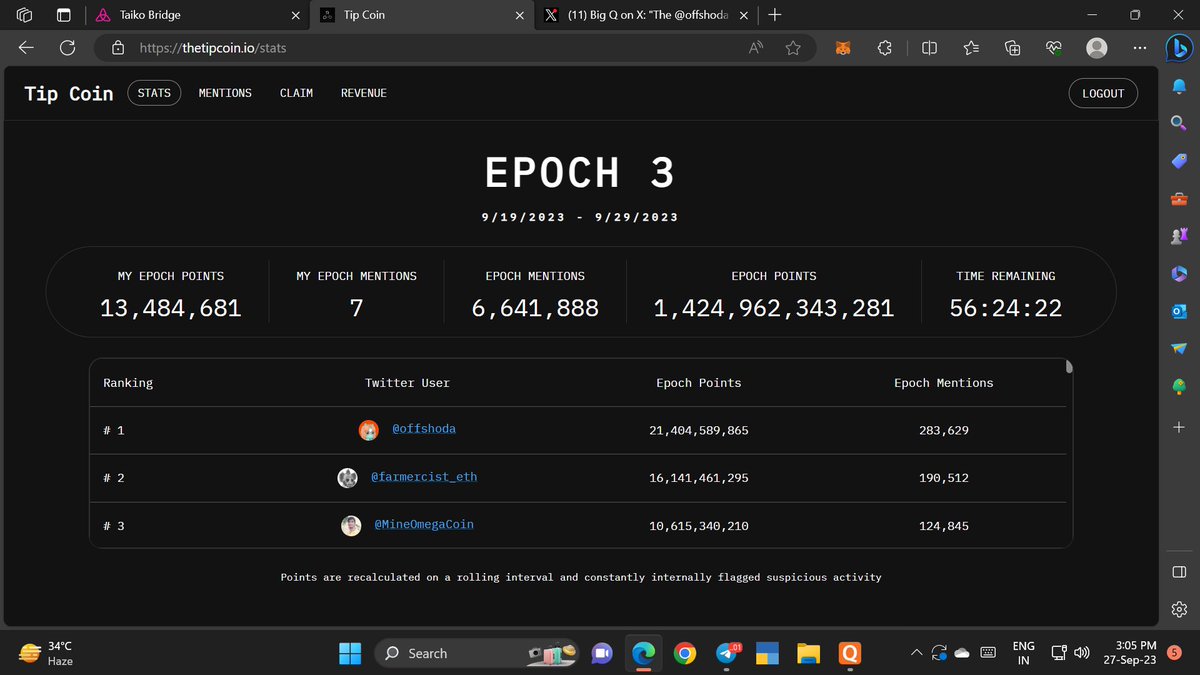Open the Windows Start menu
Viewport: 1200px width, 675px height.
coord(350,654)
